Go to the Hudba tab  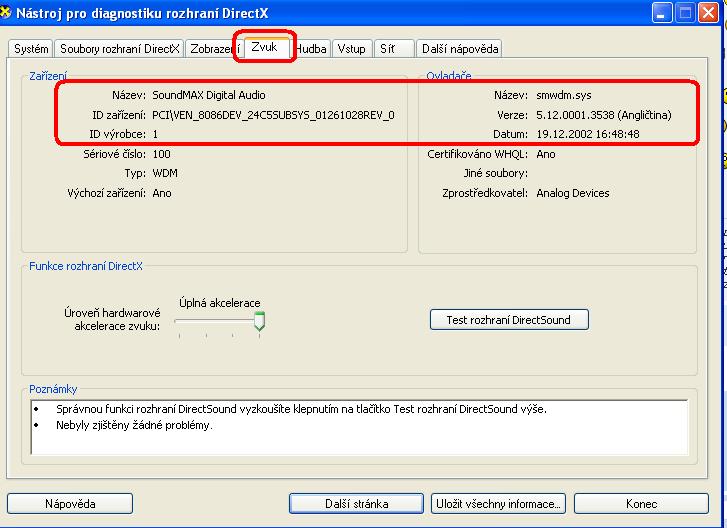tap(312, 49)
